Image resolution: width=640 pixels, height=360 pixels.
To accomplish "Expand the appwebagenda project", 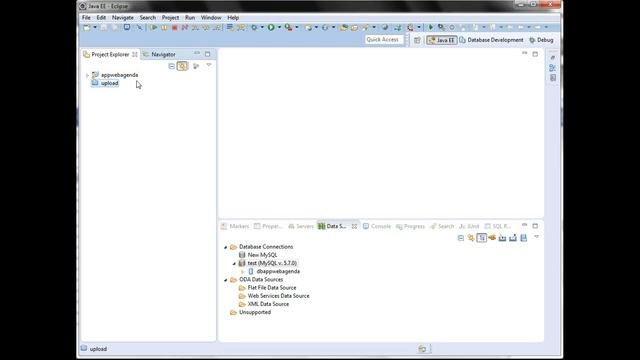I will pos(87,75).
